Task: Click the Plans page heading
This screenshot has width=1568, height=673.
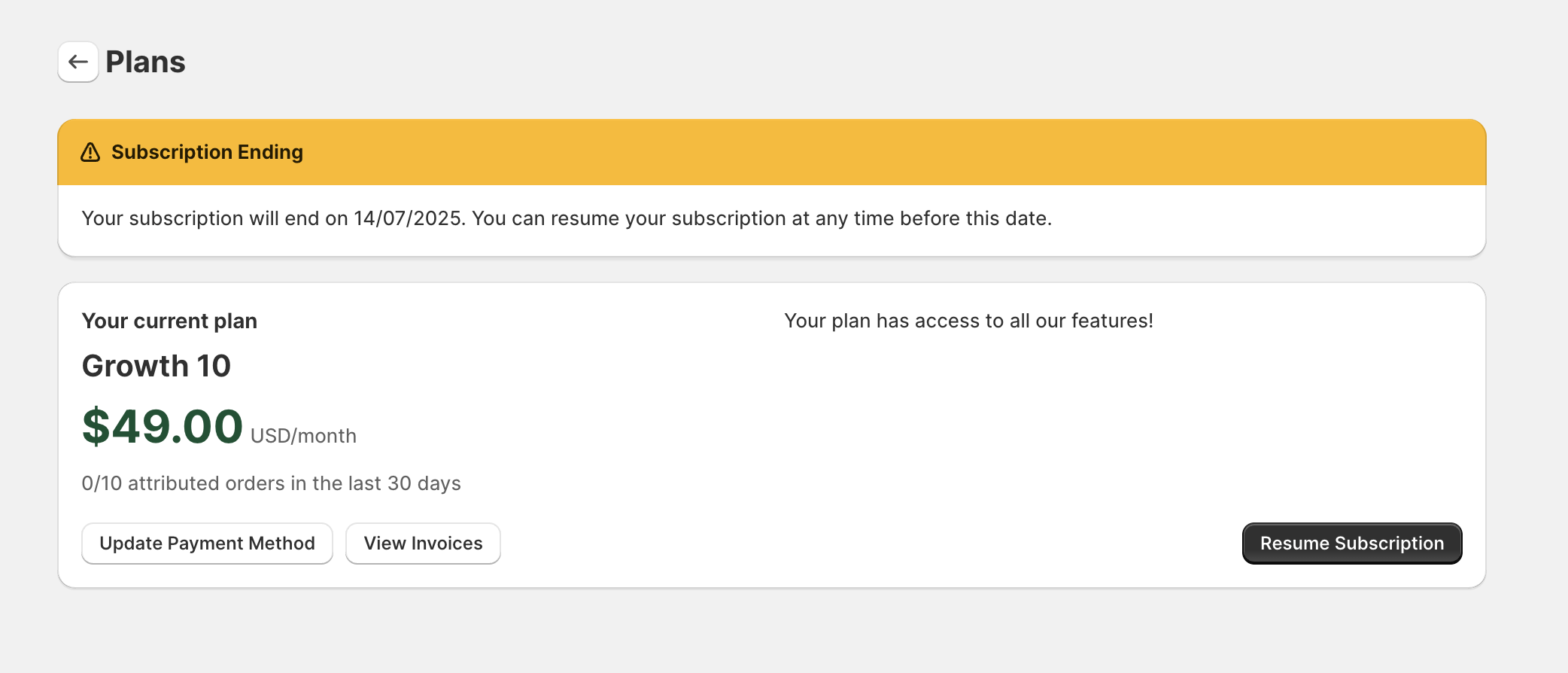Action: coord(145,62)
